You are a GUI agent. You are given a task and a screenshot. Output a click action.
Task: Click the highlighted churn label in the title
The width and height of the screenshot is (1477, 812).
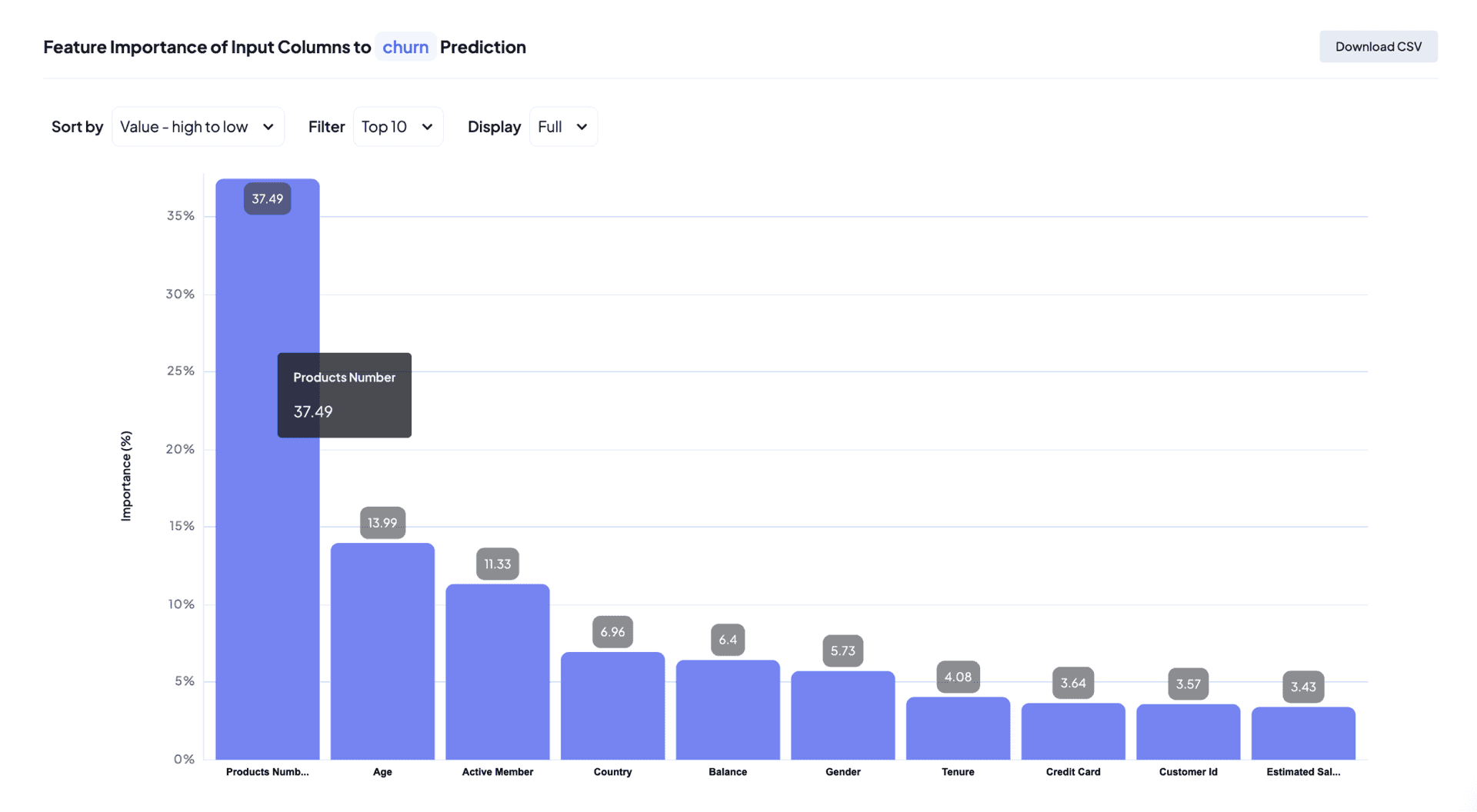click(x=405, y=47)
